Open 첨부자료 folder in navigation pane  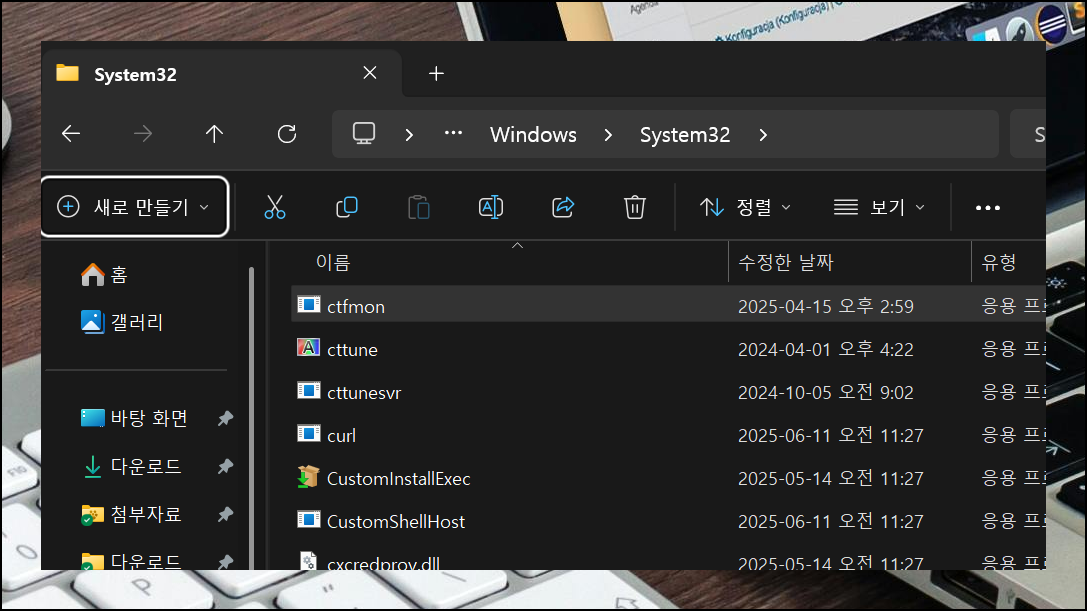point(132,514)
